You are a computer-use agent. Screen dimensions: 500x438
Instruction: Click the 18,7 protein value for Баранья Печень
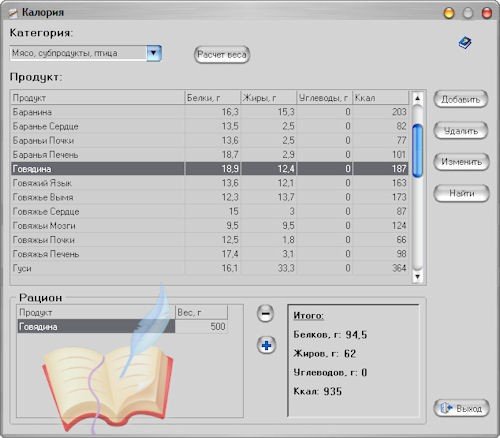click(x=230, y=155)
